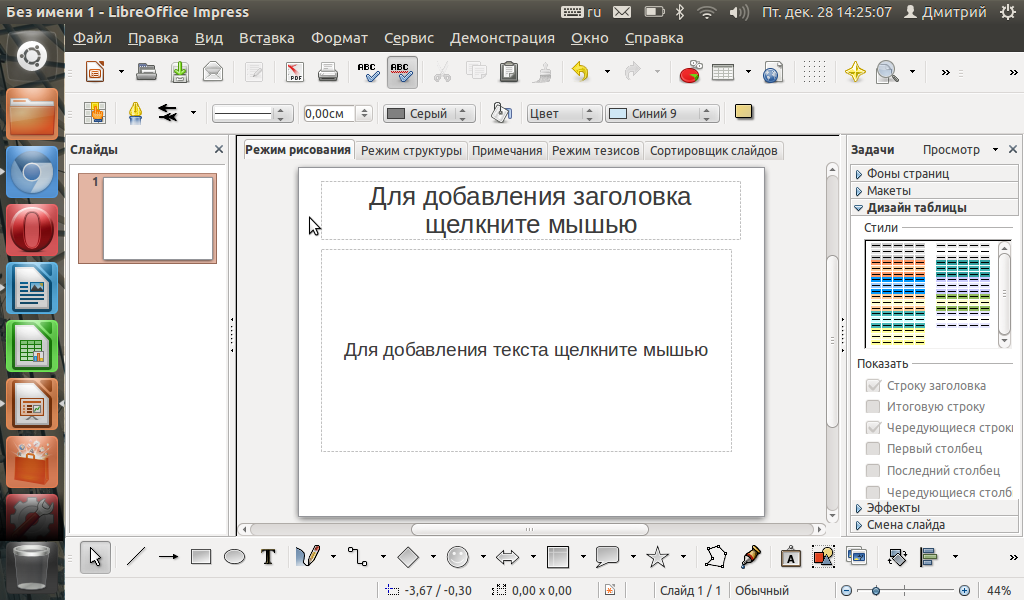Run the Spelling check icon
1024x600 pixels.
(368, 72)
